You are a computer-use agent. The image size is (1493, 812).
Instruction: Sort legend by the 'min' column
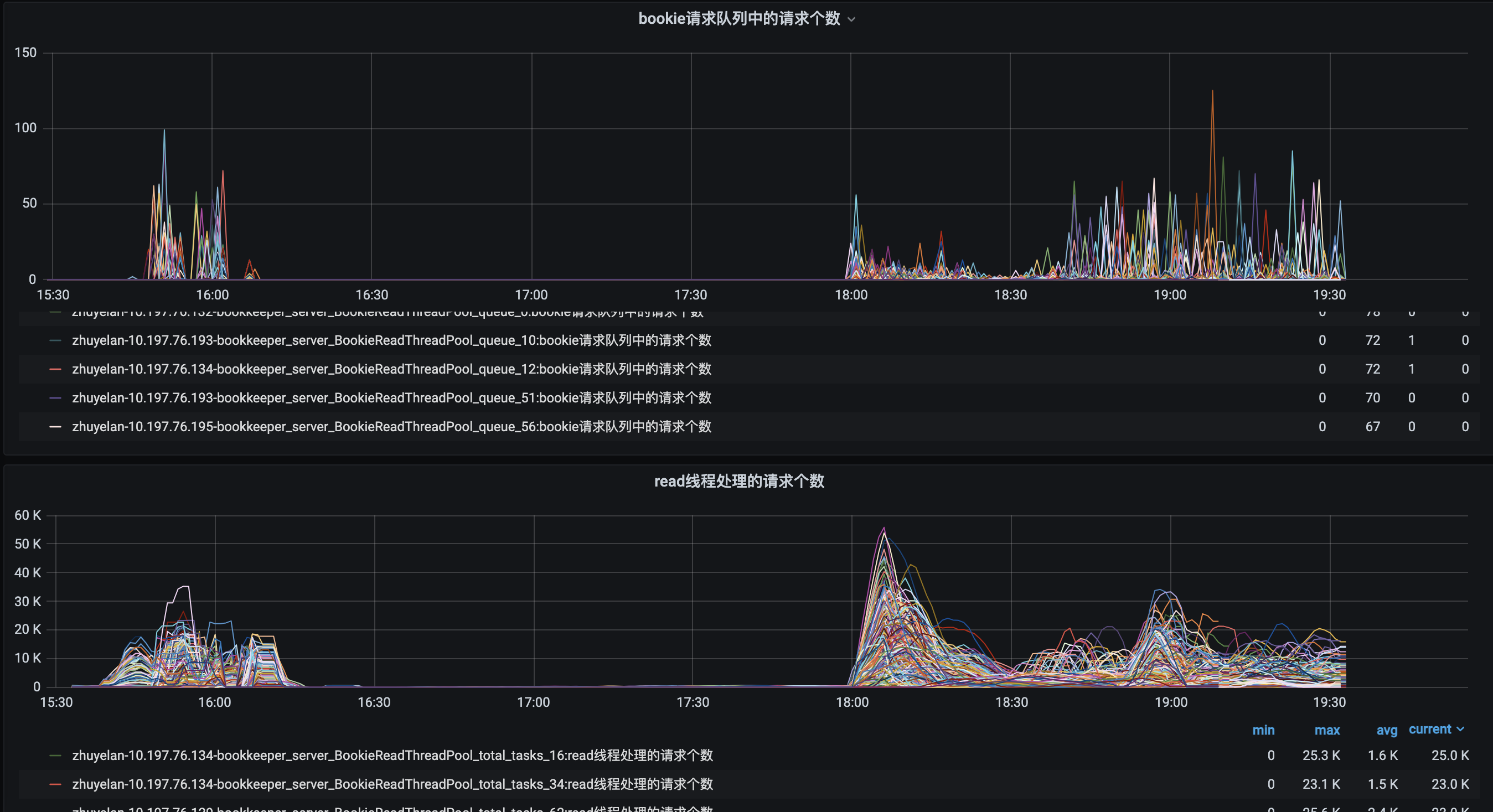click(x=1263, y=730)
